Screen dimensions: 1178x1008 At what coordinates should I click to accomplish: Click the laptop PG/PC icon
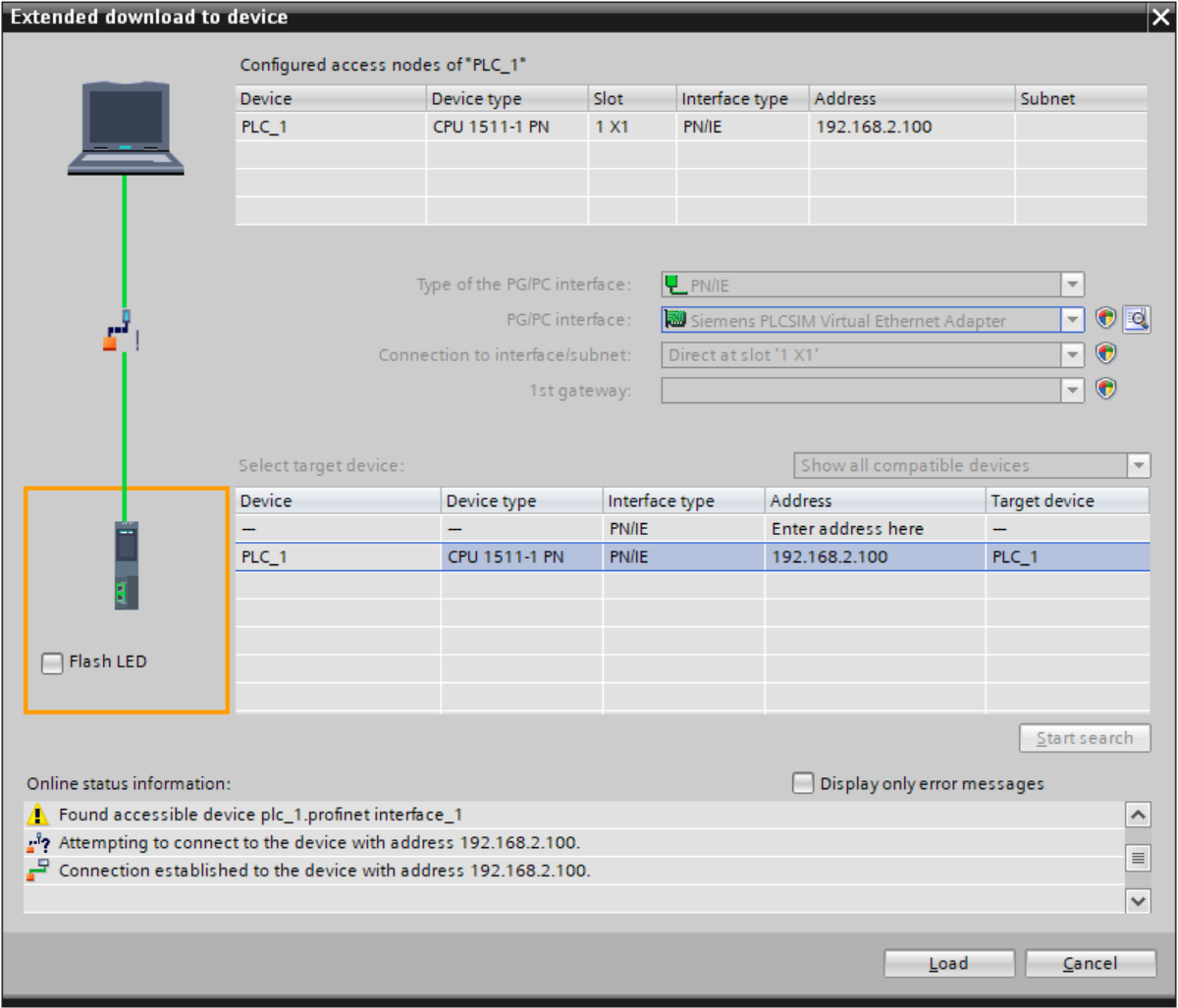[126, 128]
